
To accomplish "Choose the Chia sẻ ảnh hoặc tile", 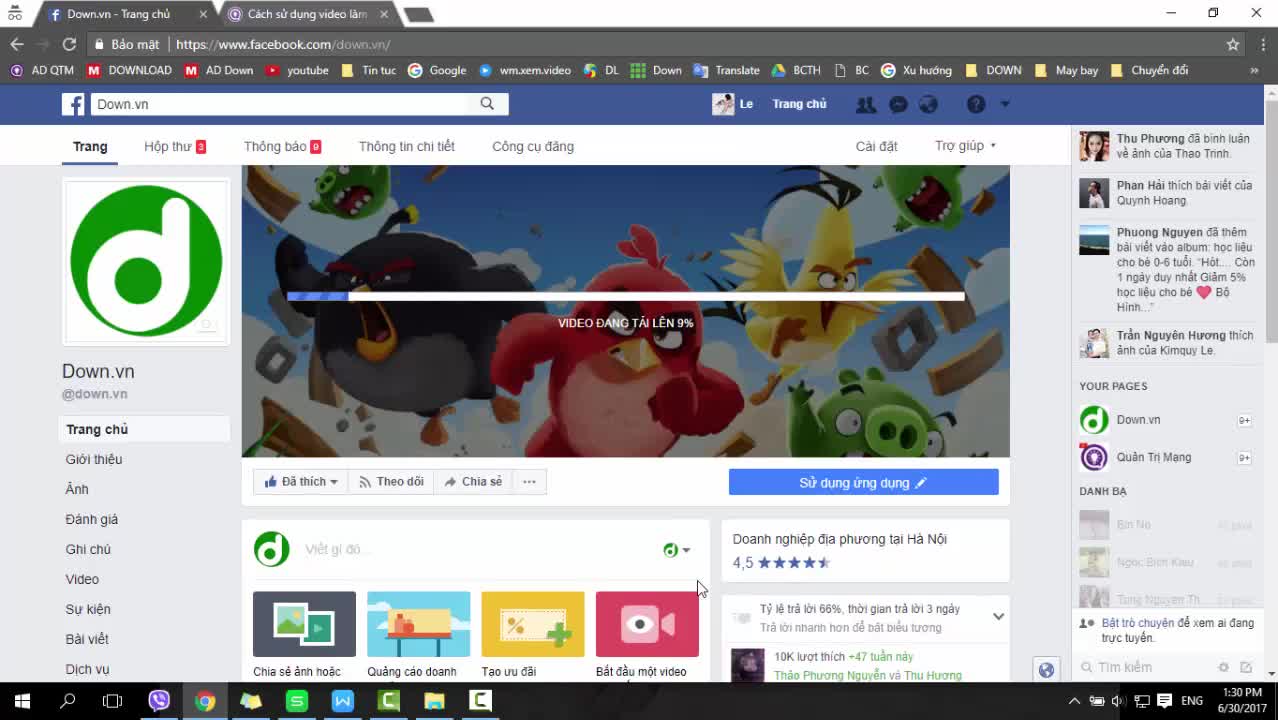I will pyautogui.click(x=304, y=634).
